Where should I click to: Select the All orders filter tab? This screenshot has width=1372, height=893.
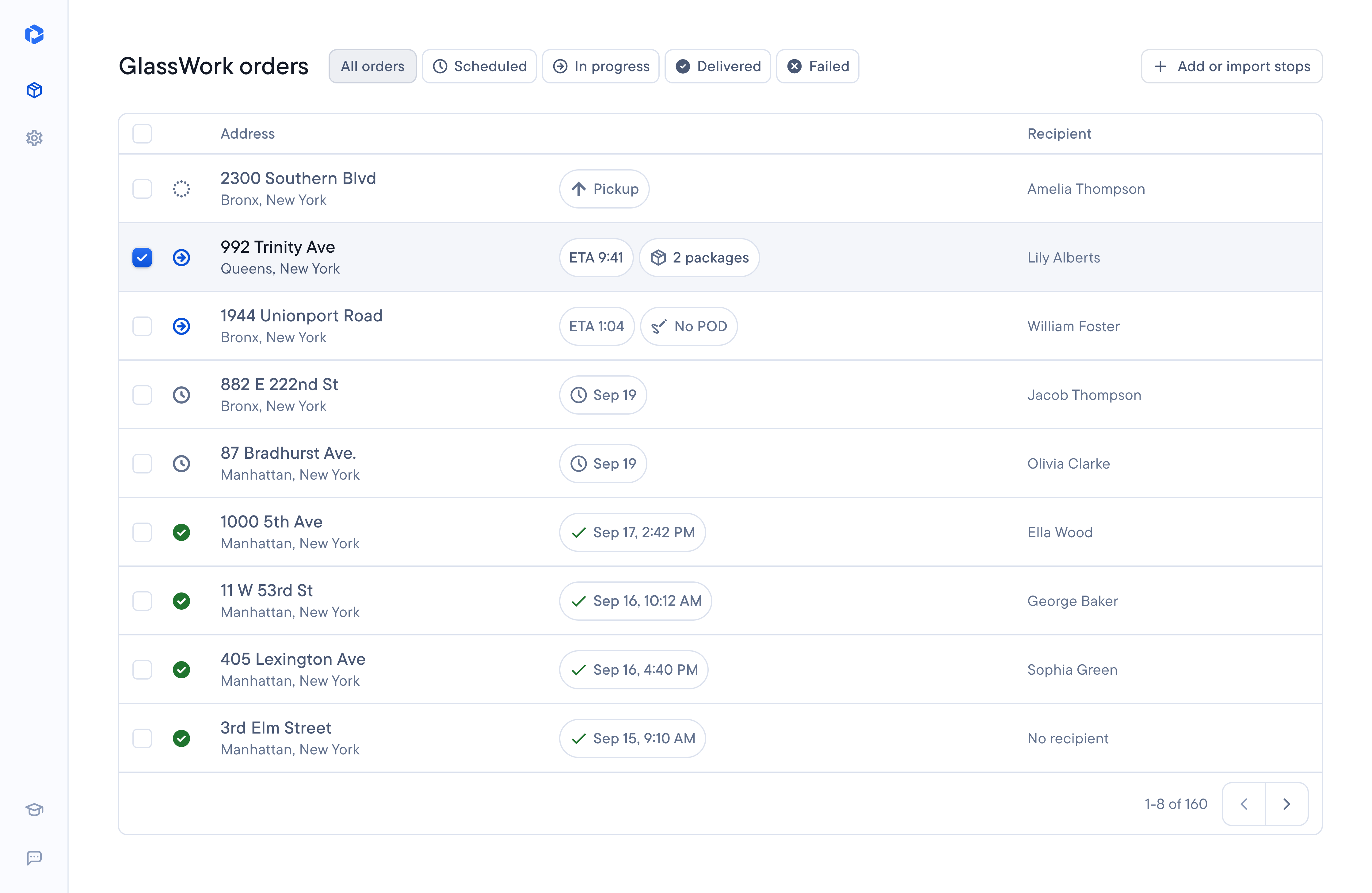coord(372,66)
